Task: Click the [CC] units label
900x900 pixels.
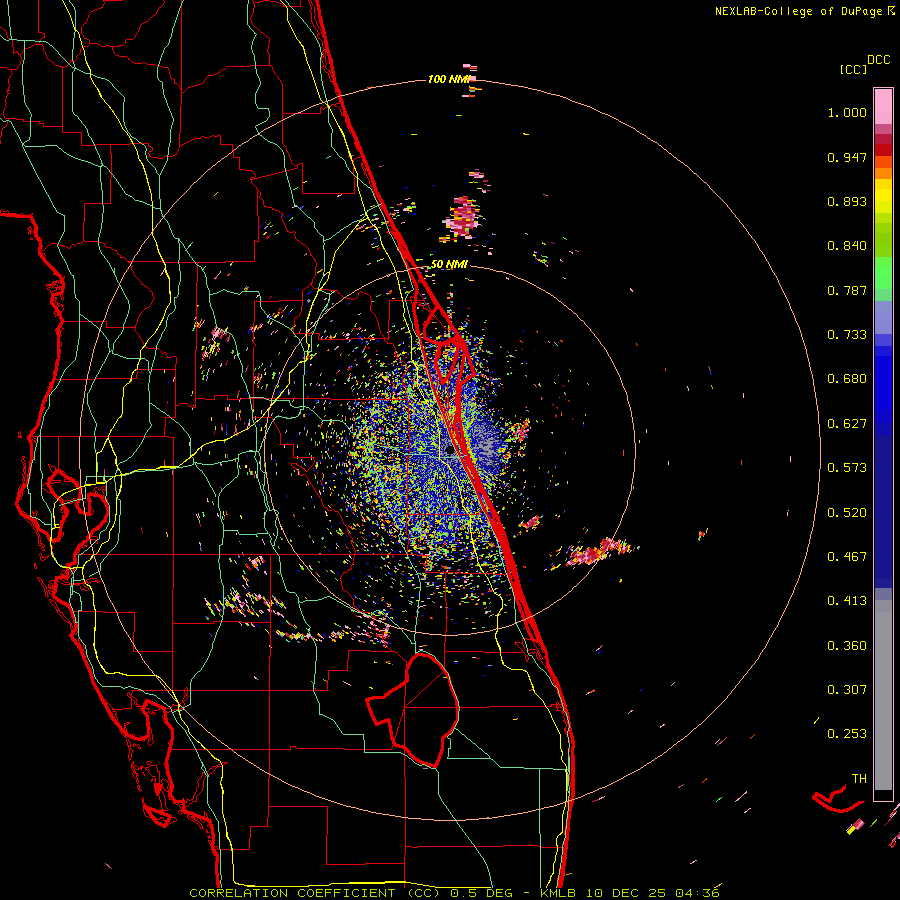Action: [853, 69]
